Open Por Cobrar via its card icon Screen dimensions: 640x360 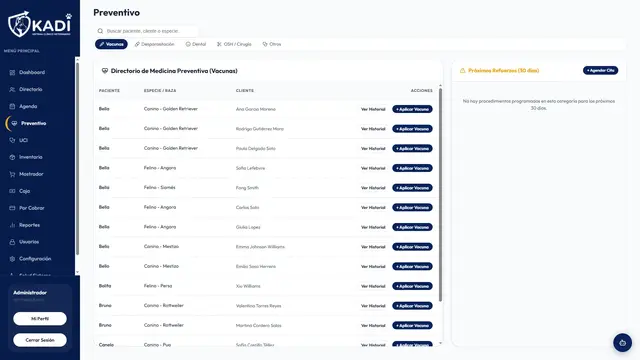(12, 208)
